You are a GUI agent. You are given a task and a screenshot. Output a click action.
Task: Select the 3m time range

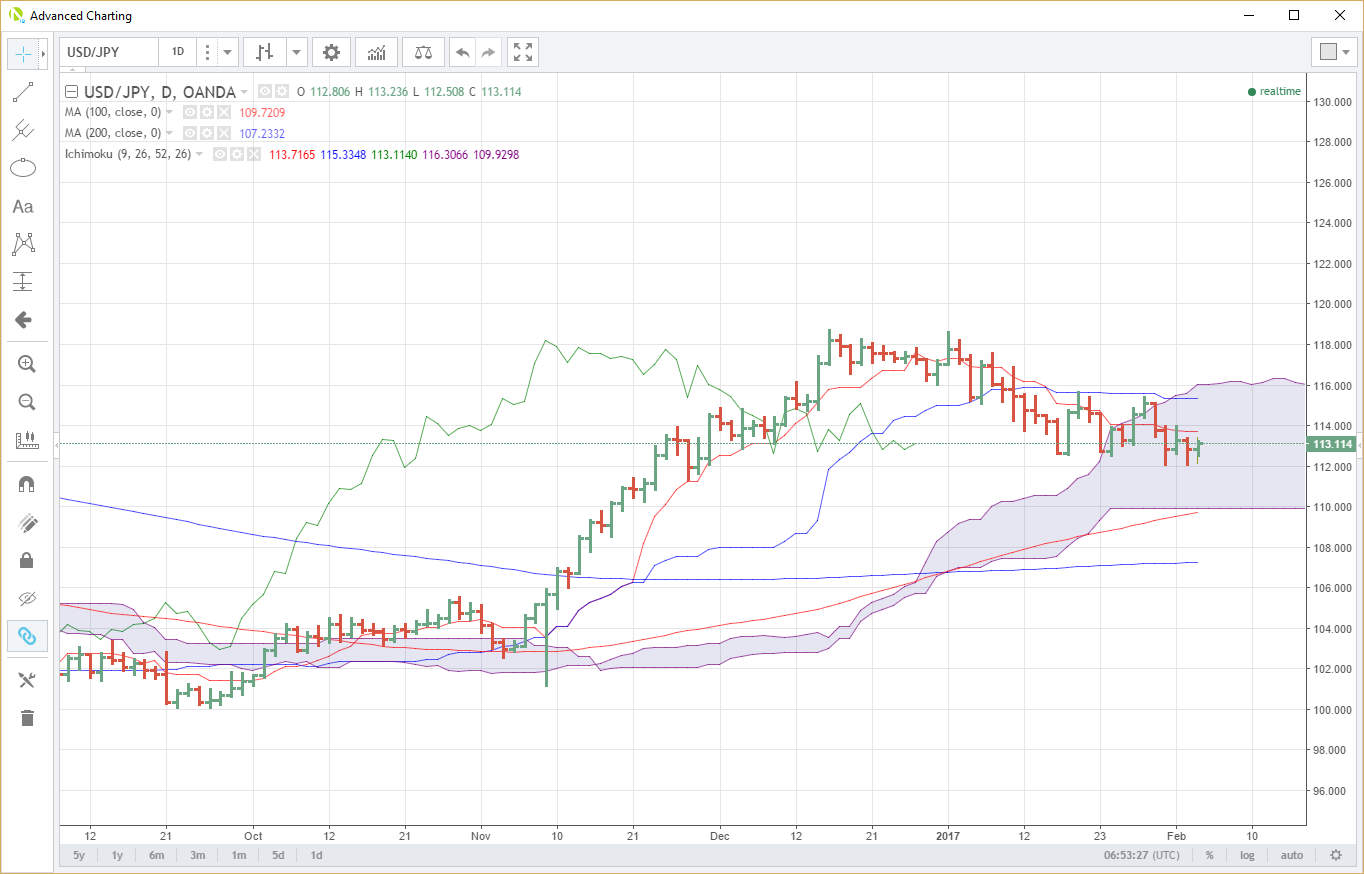click(x=198, y=855)
